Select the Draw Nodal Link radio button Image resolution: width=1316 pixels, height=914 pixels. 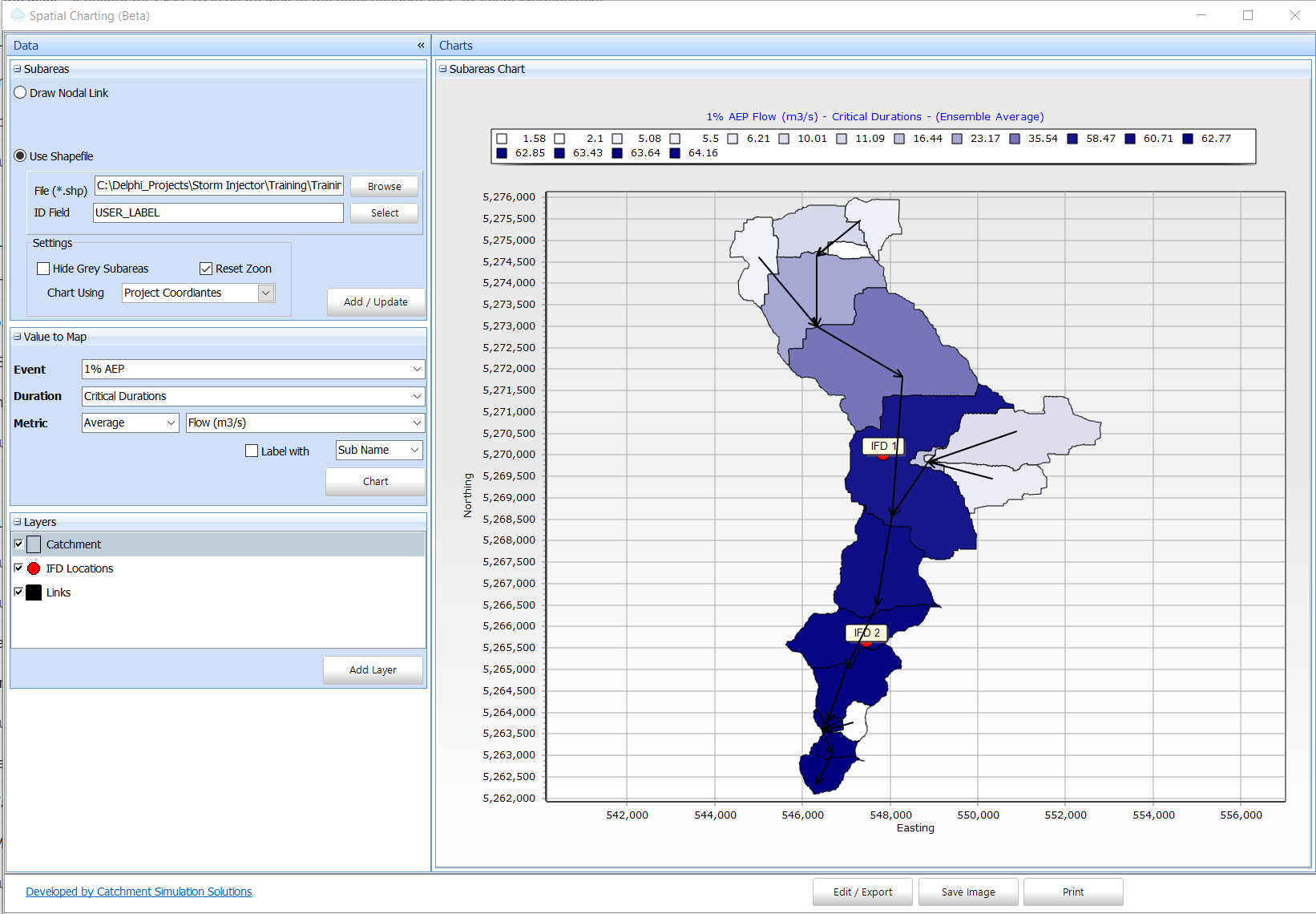tap(20, 91)
